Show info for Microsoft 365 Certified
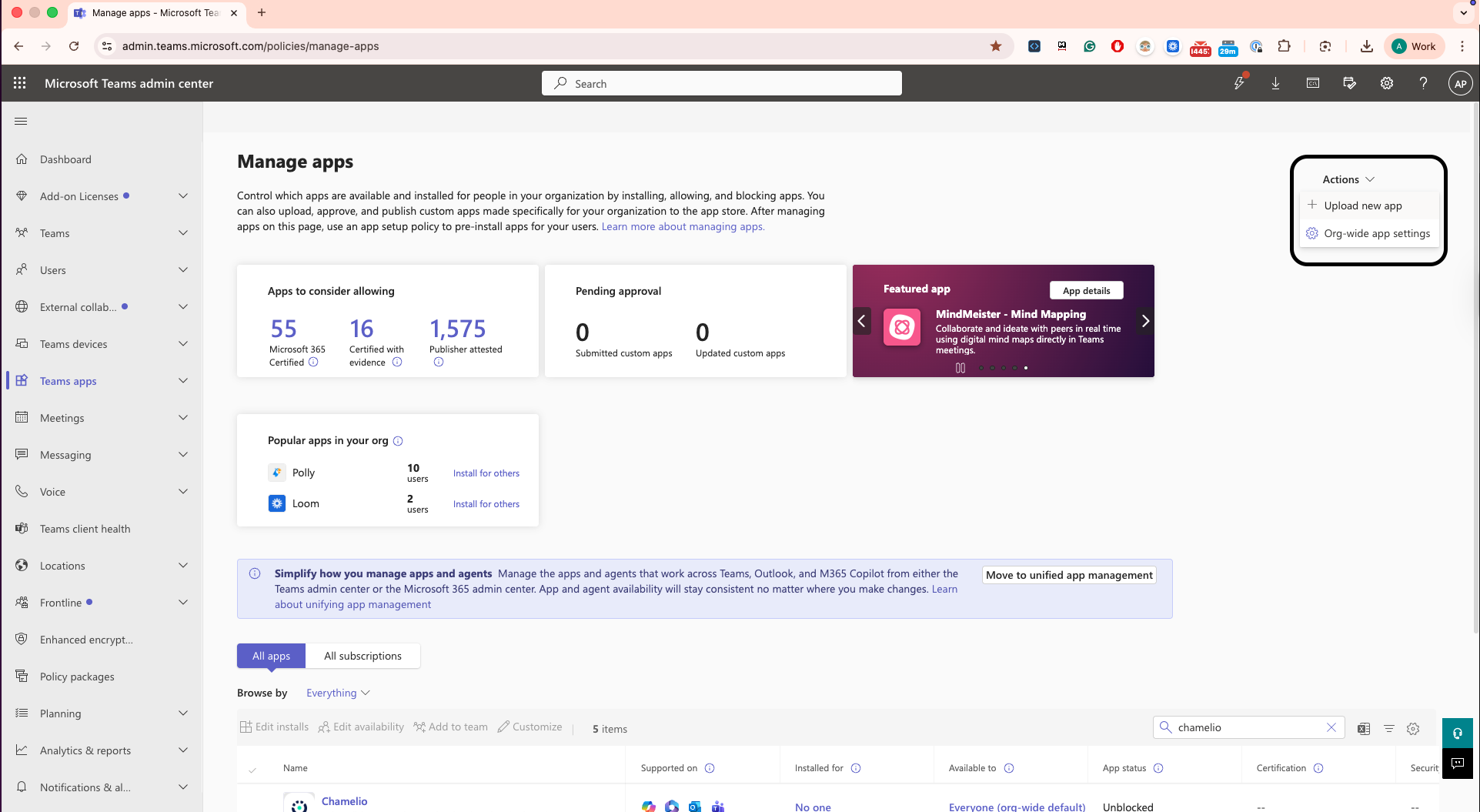 (x=313, y=363)
